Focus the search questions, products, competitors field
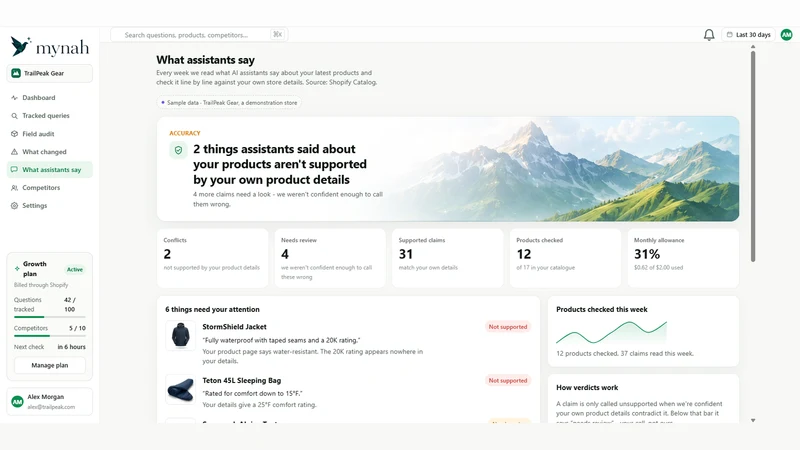The width and height of the screenshot is (800, 450). (x=199, y=35)
